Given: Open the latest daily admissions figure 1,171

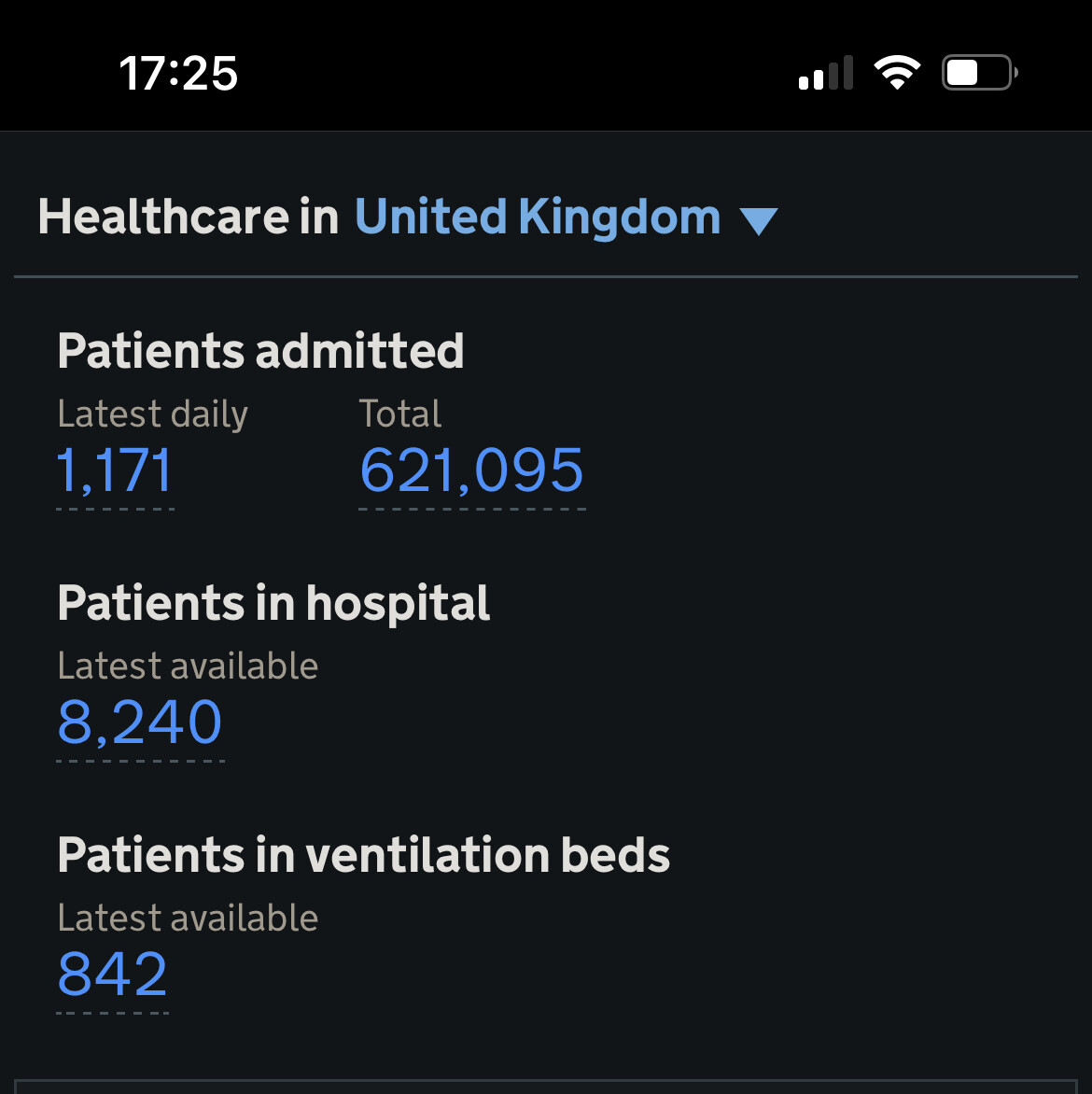Looking at the screenshot, I should point(115,470).
